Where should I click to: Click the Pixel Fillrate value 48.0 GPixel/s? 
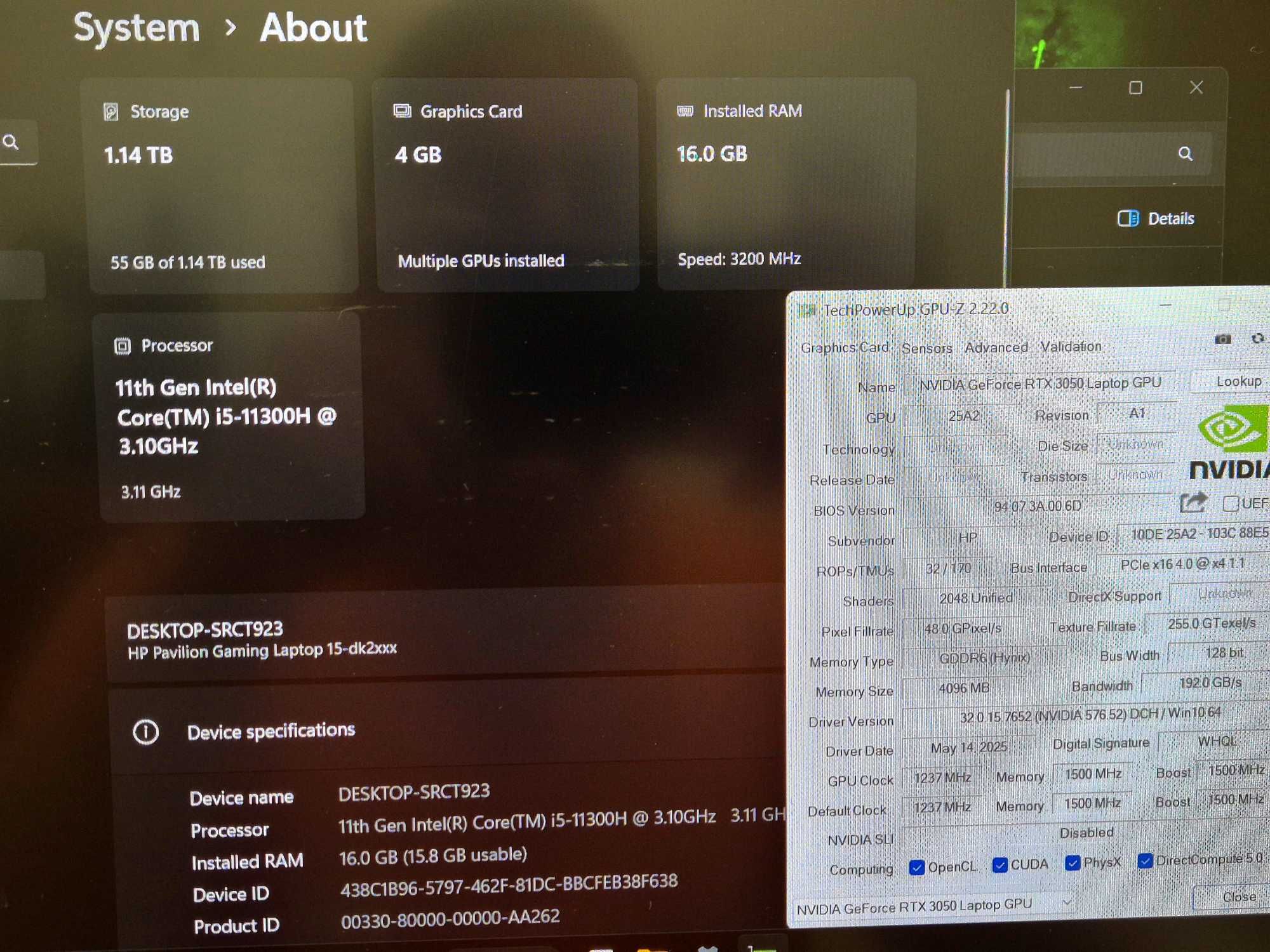coord(963,629)
